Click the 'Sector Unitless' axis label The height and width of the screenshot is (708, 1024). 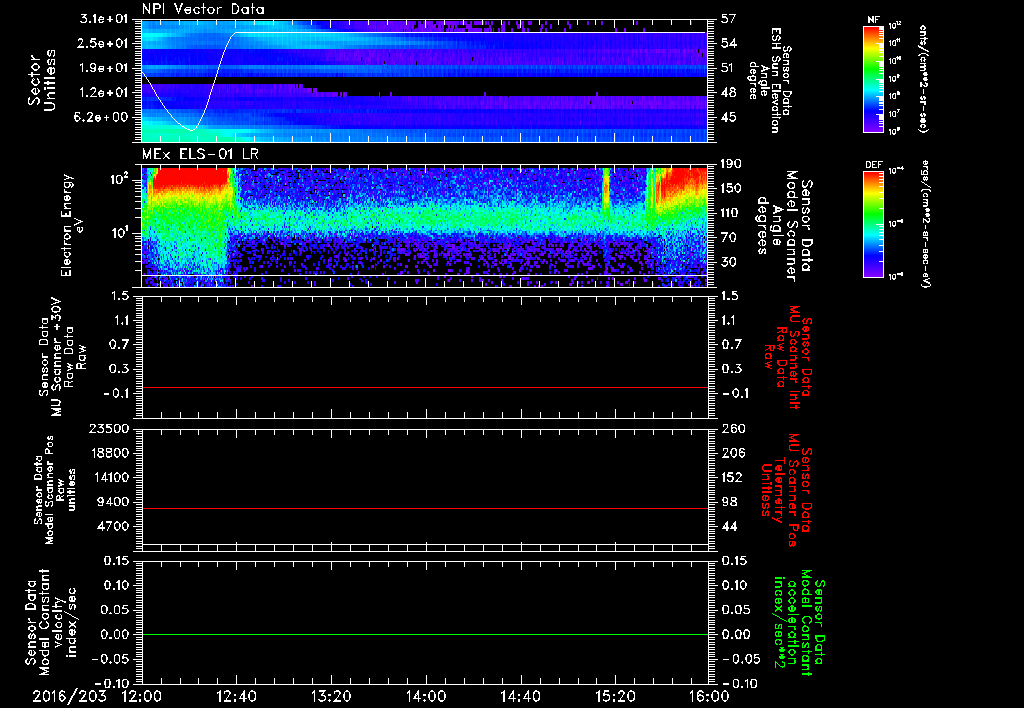pos(41,80)
